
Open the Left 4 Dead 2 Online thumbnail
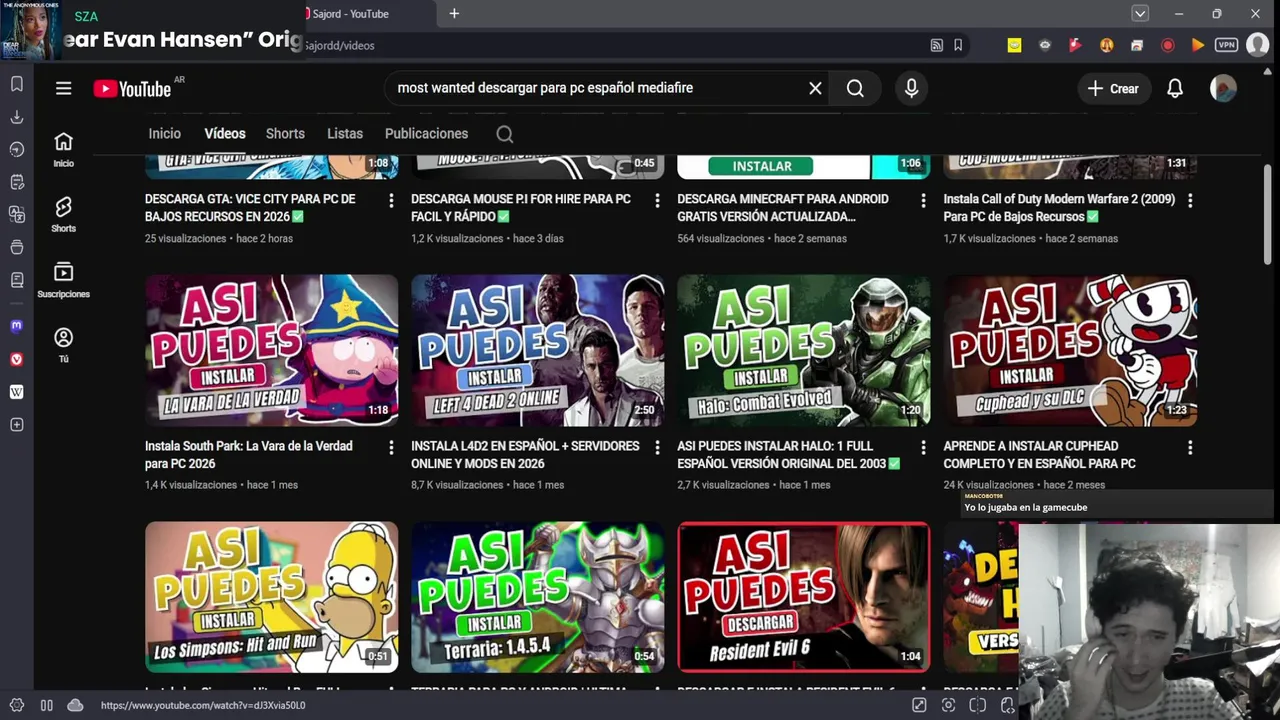click(x=537, y=350)
